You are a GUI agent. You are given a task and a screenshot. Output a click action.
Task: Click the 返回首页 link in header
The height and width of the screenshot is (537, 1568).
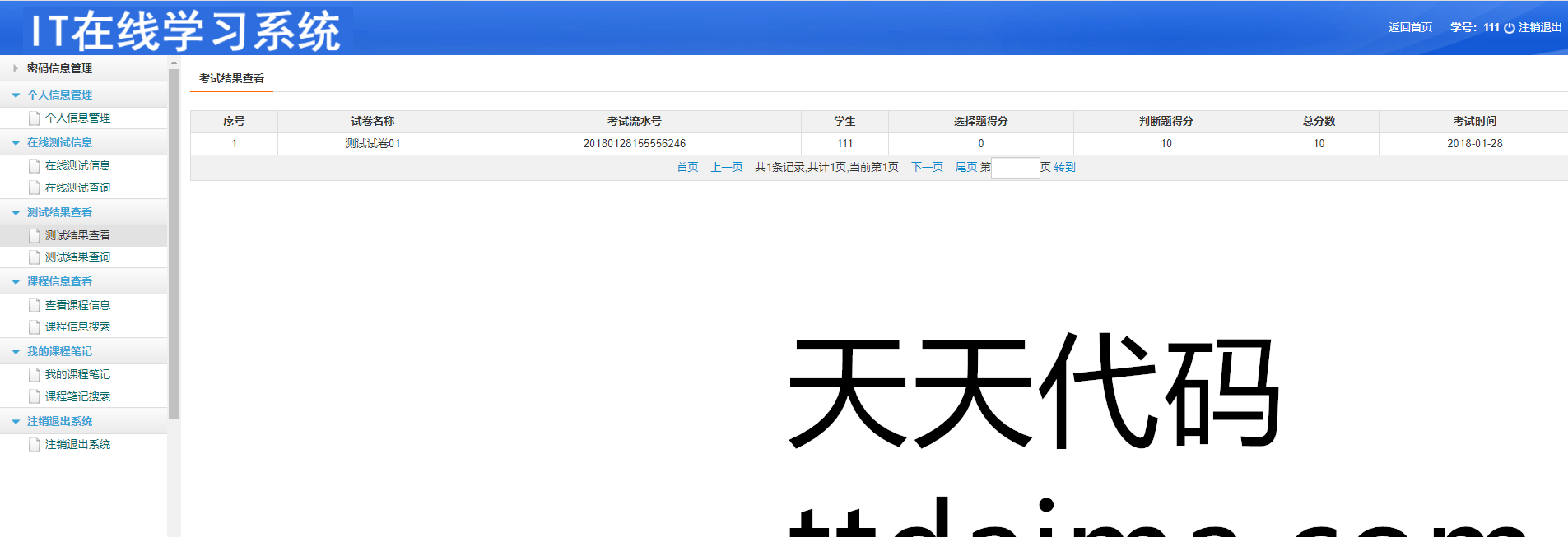click(1410, 27)
